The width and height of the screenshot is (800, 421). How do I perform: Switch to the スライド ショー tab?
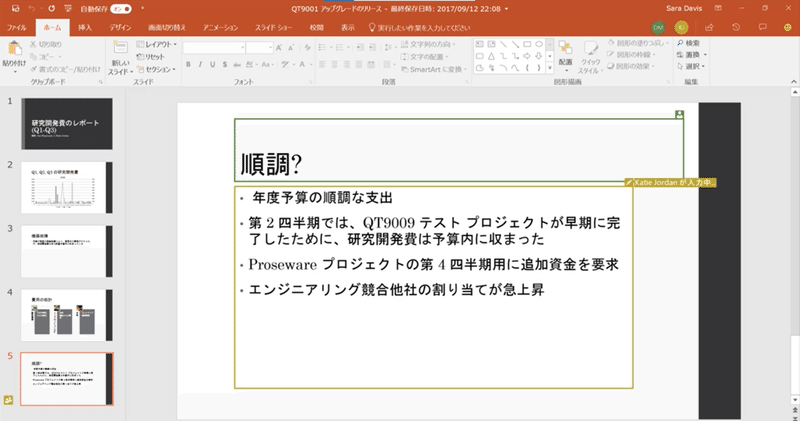tap(273, 28)
